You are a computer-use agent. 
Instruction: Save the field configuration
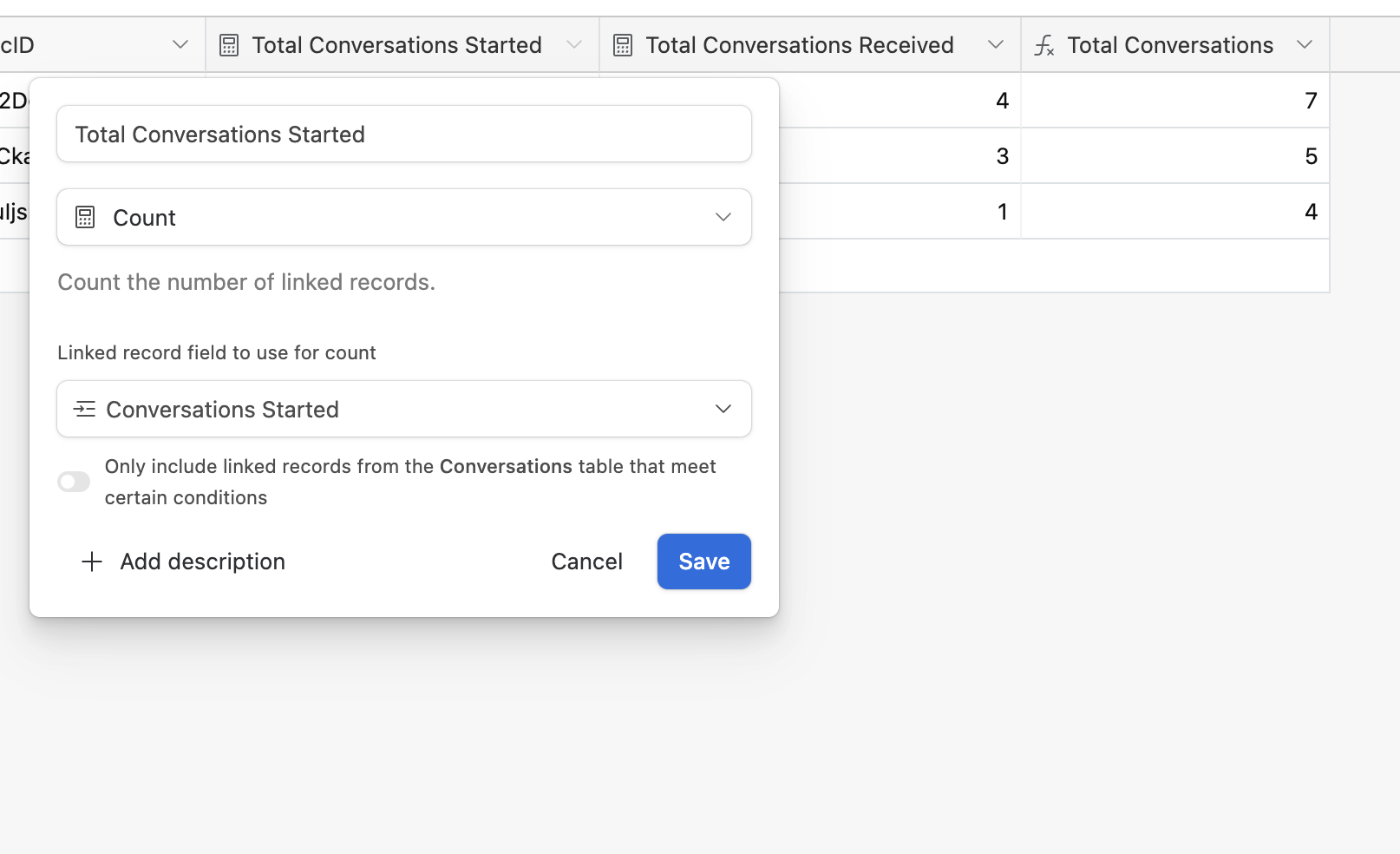(703, 562)
